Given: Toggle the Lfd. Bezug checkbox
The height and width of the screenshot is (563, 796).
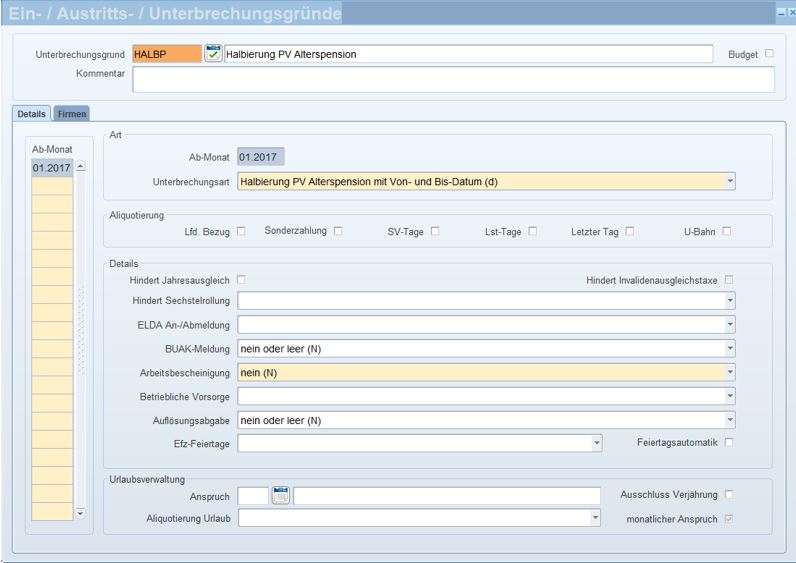Looking at the screenshot, I should [x=241, y=232].
